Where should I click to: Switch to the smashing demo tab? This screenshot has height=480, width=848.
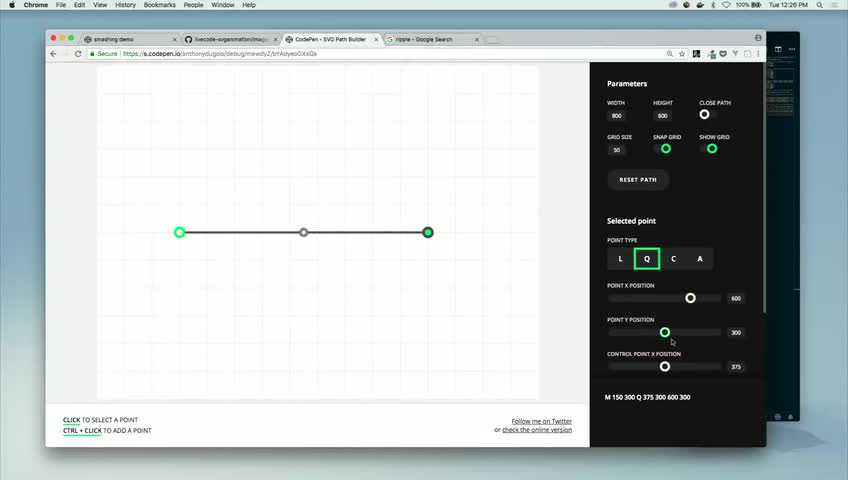130,39
